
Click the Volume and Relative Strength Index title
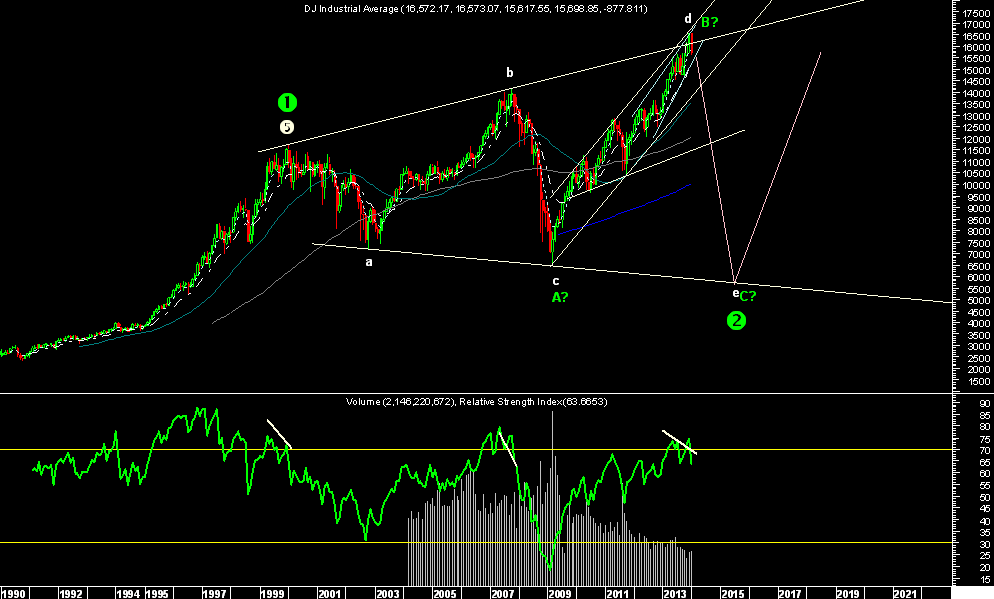pos(476,401)
